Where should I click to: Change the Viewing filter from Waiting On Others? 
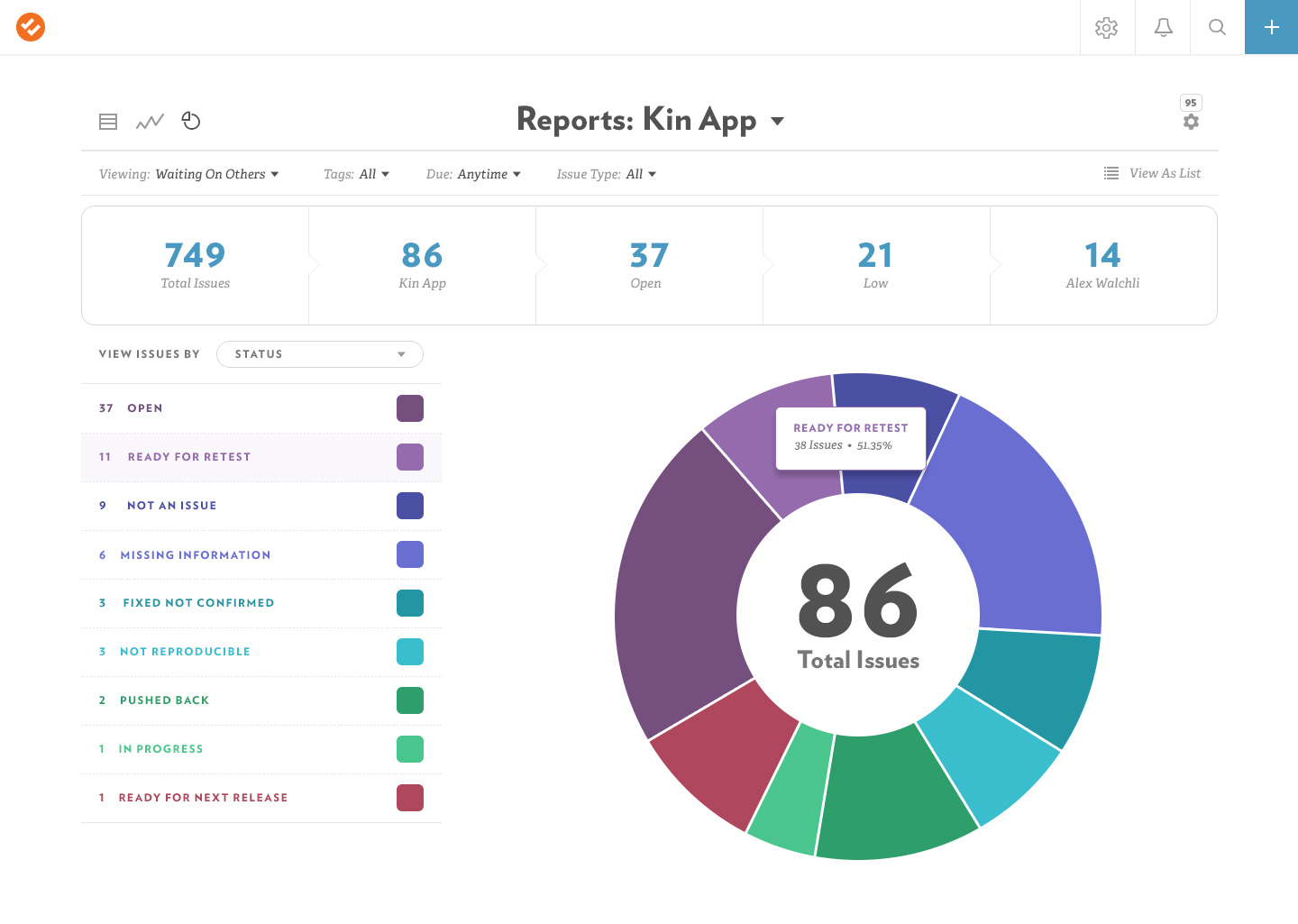coord(216,173)
